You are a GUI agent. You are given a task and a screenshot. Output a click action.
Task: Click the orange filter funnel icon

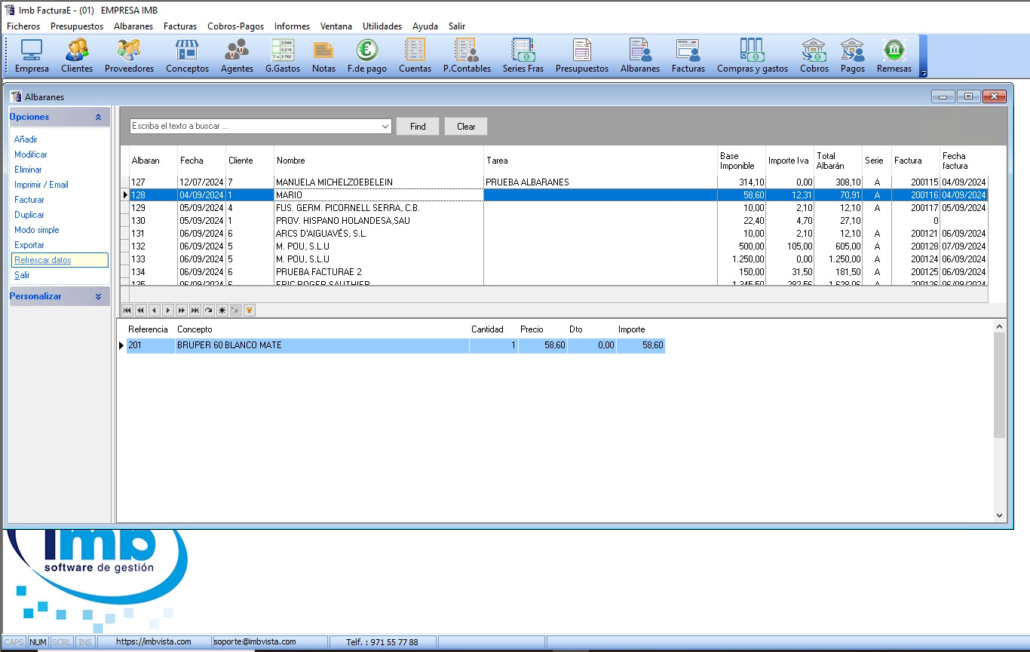[250, 310]
